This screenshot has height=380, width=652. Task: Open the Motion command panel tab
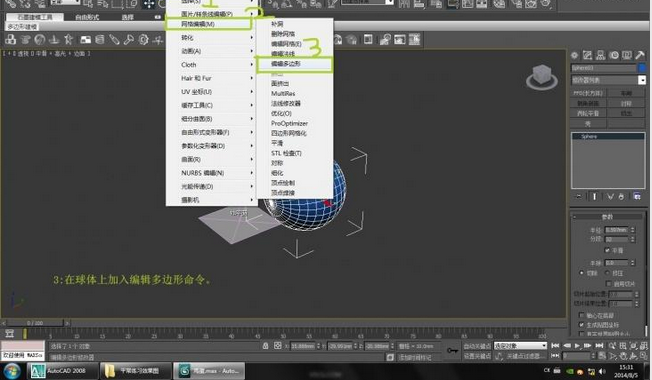[x=613, y=55]
